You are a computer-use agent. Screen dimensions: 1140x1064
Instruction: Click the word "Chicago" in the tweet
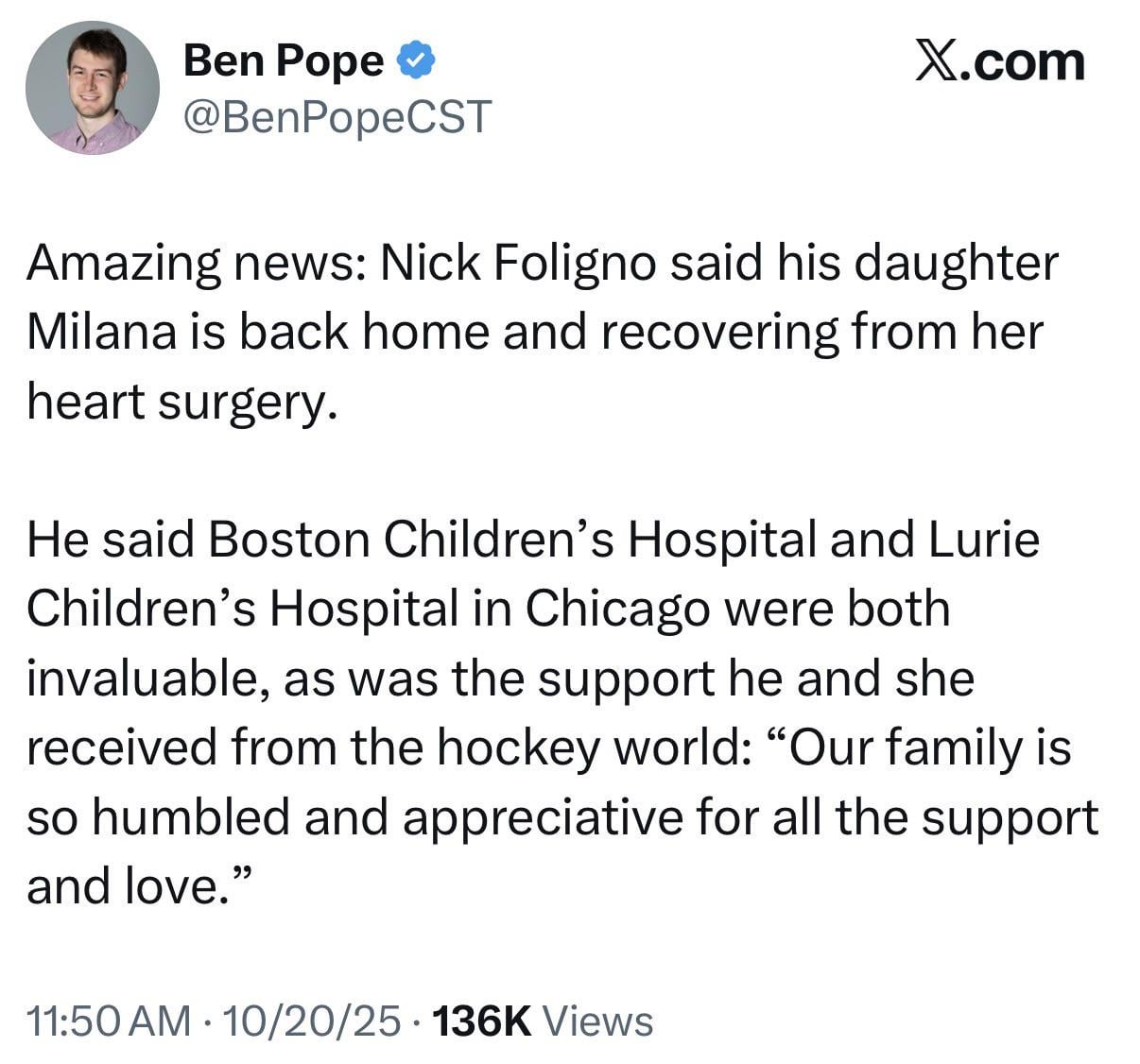click(x=617, y=609)
